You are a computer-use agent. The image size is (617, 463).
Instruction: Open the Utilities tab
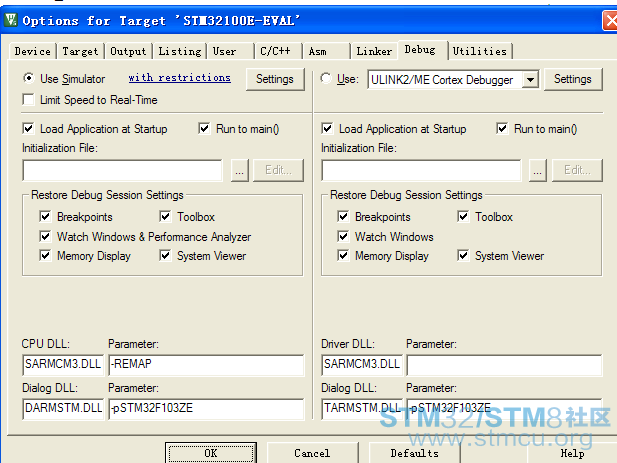pos(480,51)
